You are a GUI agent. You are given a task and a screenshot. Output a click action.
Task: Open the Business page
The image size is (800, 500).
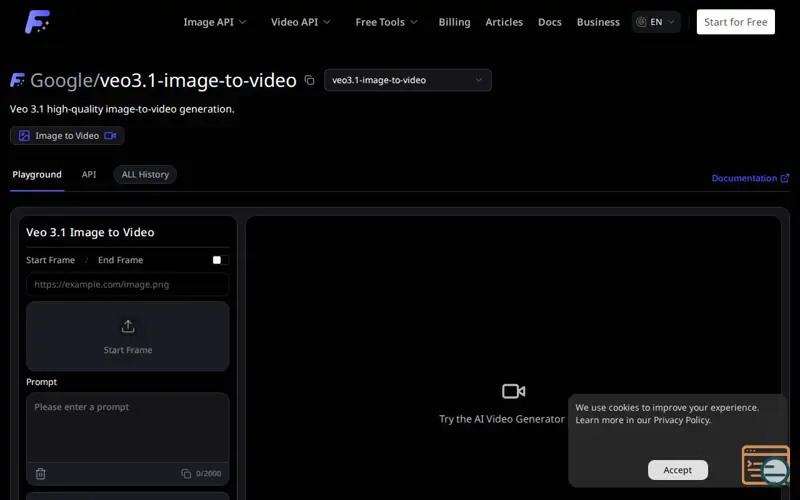pos(598,22)
